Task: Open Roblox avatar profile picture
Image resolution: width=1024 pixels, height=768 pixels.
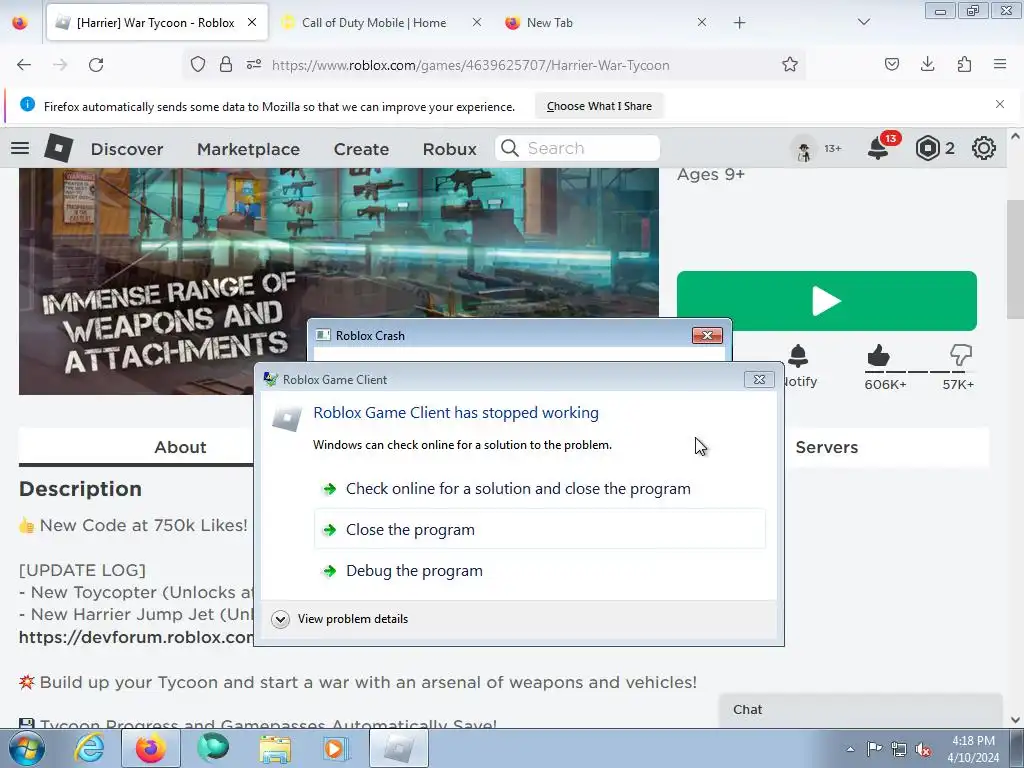Action: [804, 149]
